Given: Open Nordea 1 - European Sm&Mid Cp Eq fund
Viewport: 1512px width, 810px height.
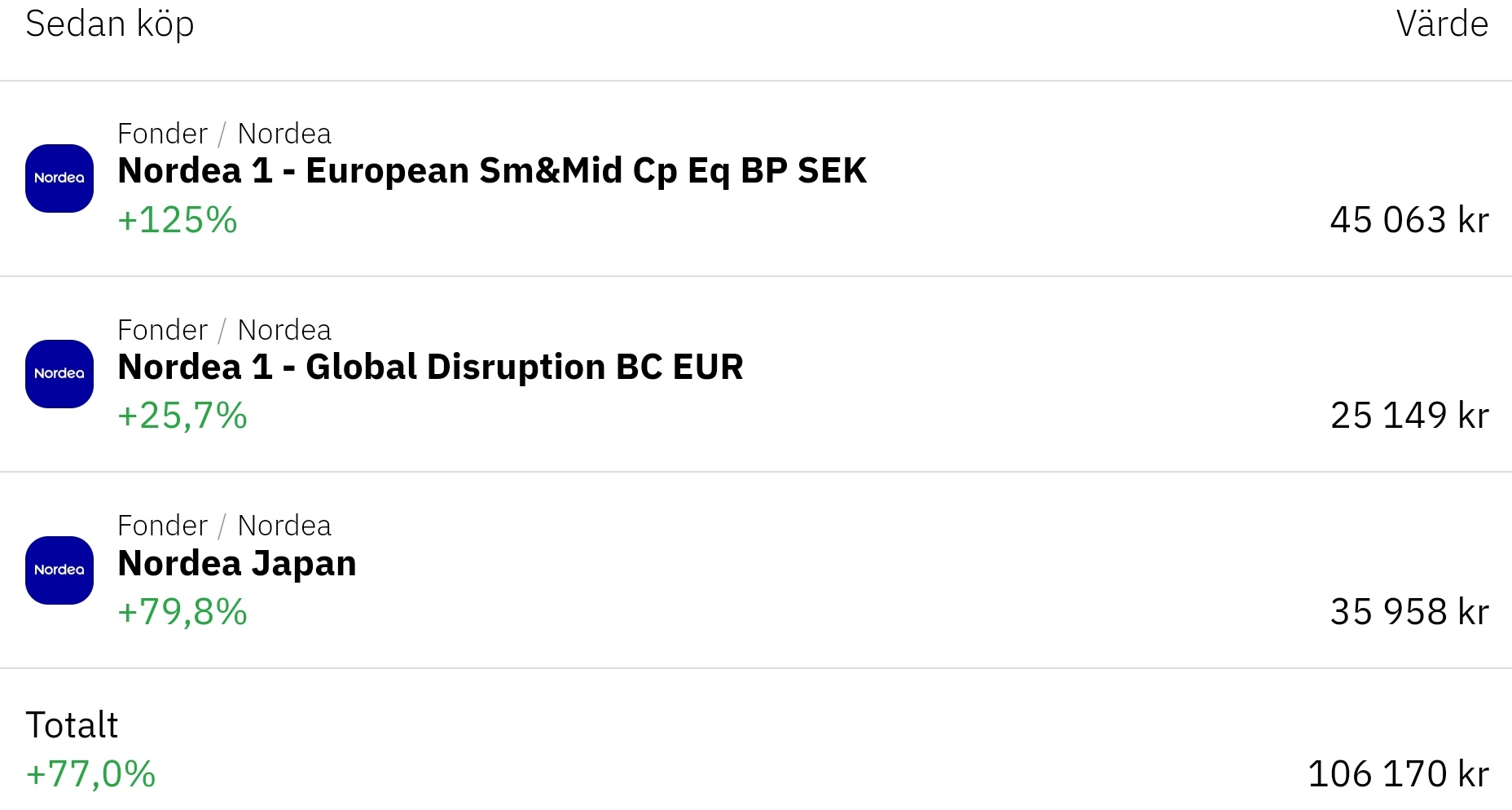Looking at the screenshot, I should (491, 171).
